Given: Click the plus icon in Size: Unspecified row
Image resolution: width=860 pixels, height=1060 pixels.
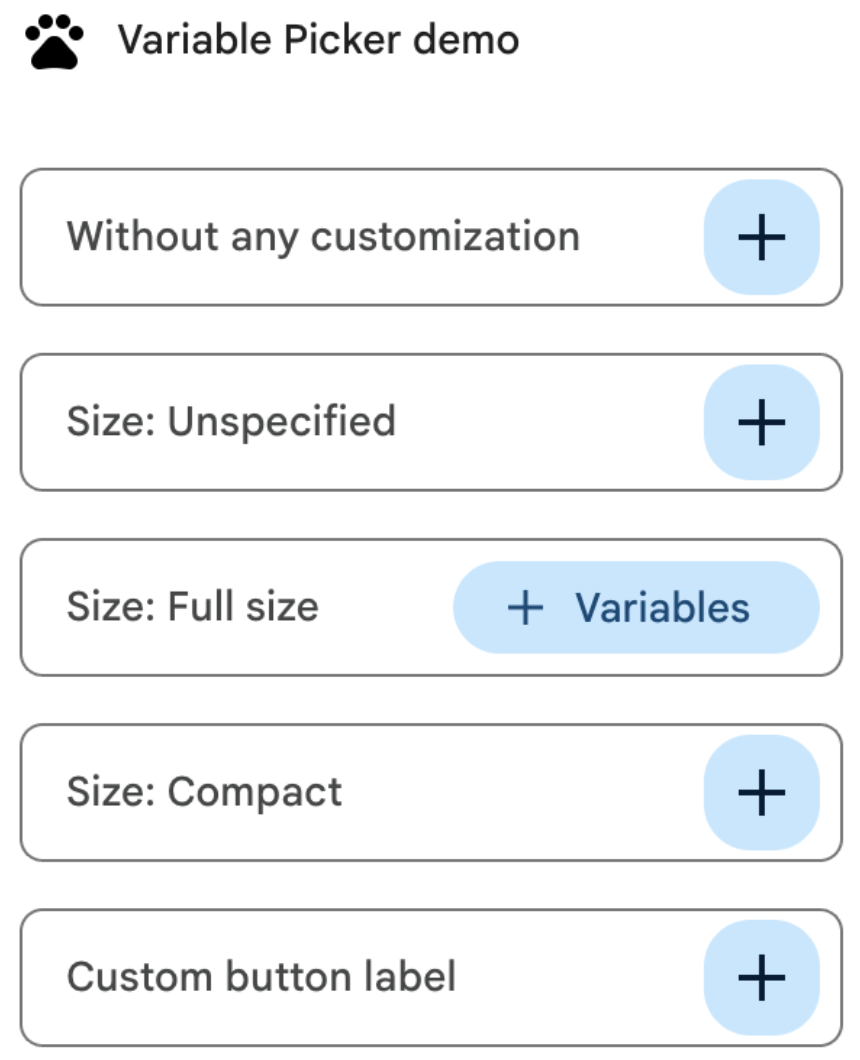Looking at the screenshot, I should point(761,421).
